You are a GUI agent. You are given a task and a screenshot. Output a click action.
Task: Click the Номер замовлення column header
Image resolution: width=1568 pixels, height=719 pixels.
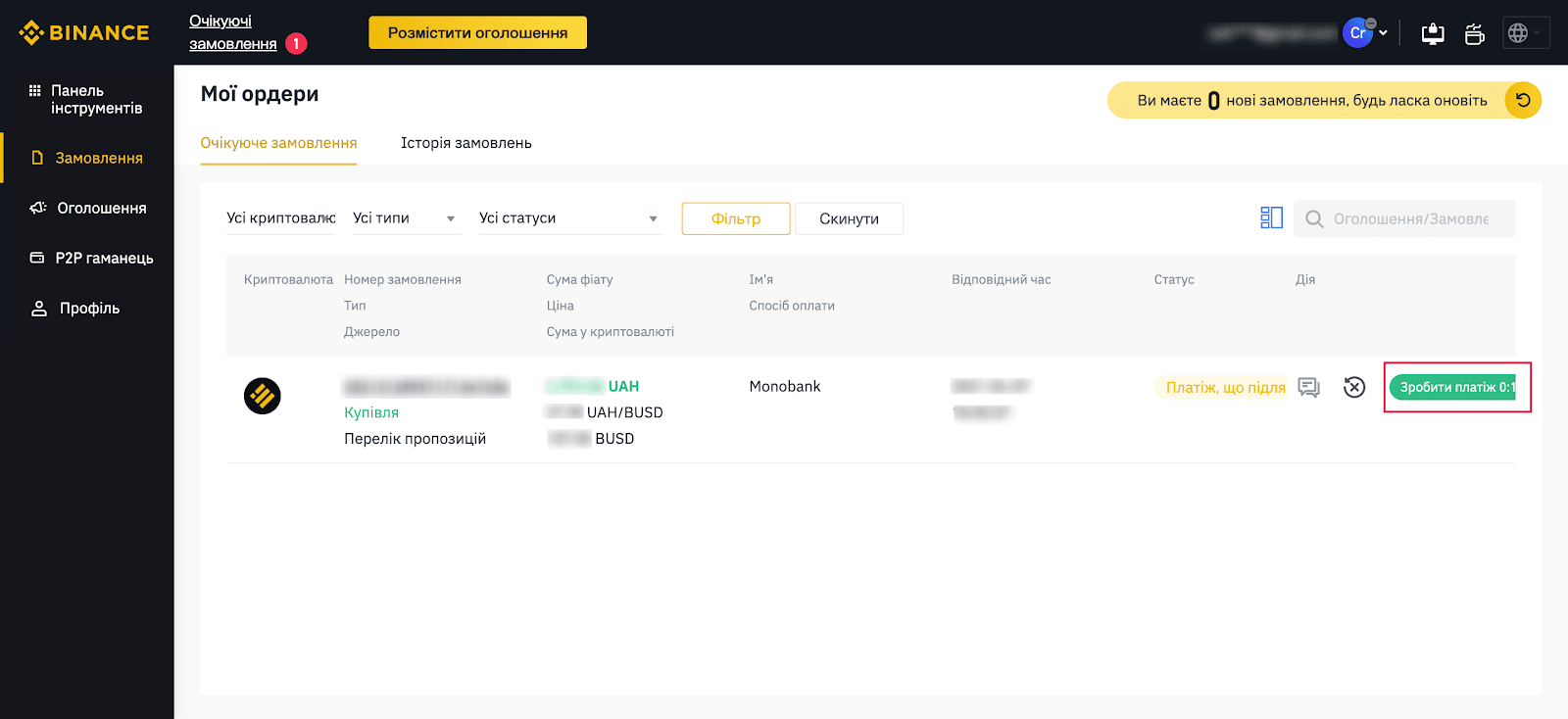tap(403, 279)
